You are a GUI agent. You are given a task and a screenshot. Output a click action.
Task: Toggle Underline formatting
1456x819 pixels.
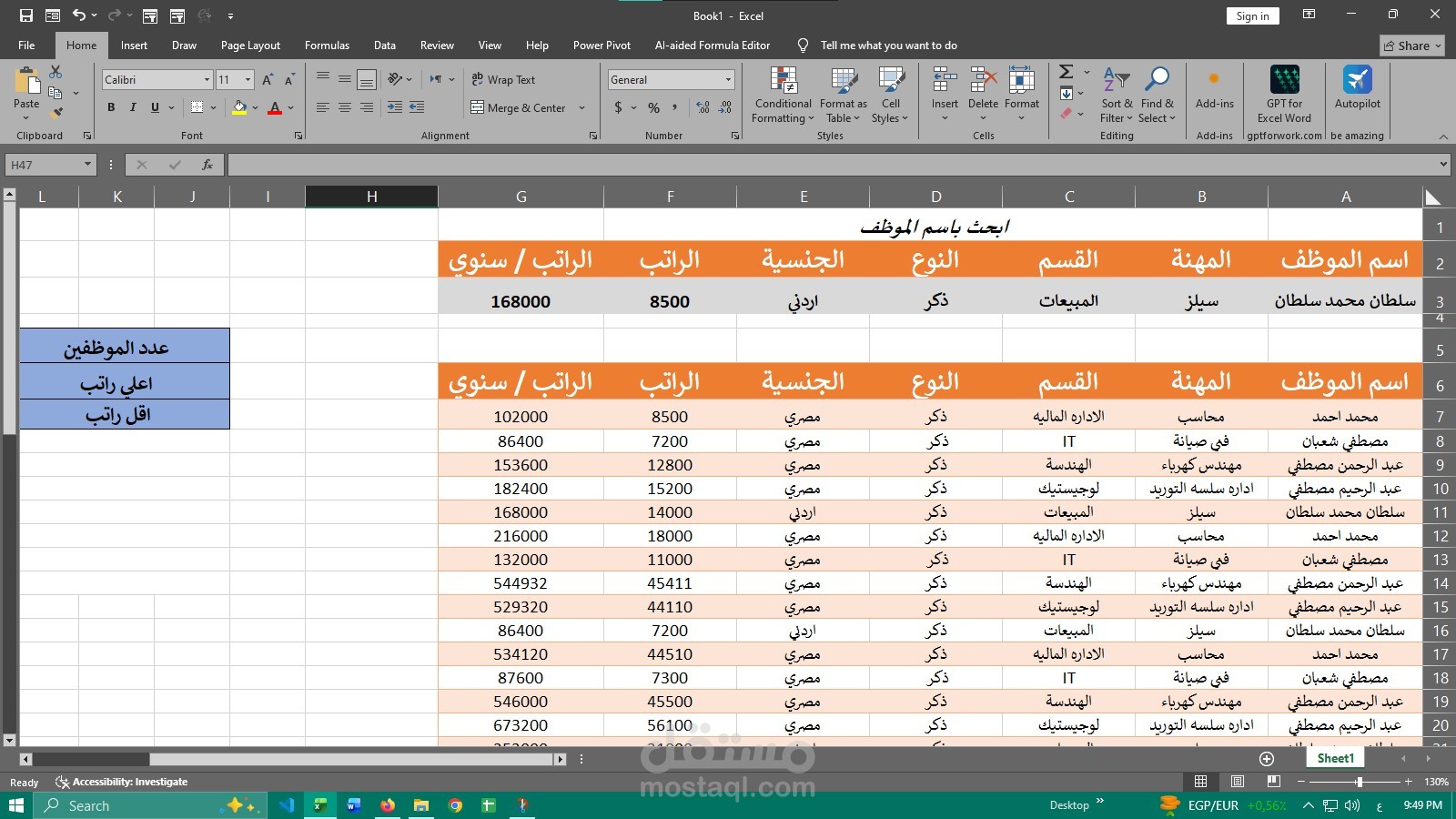pyautogui.click(x=155, y=107)
